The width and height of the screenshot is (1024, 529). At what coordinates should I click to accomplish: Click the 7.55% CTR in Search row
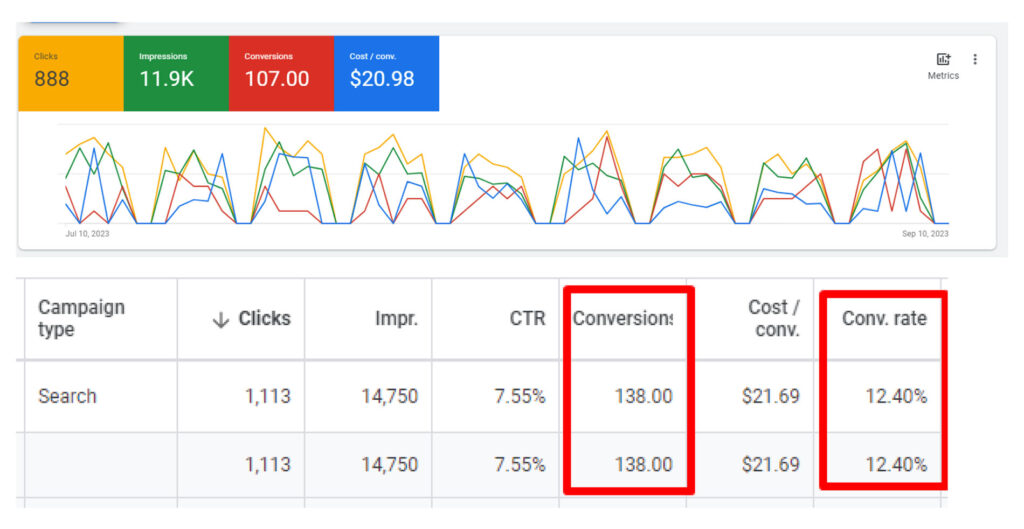click(519, 396)
